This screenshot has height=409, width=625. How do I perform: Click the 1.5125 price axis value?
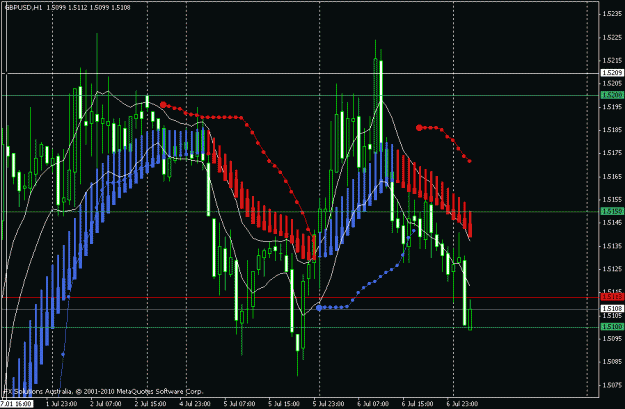pos(613,269)
